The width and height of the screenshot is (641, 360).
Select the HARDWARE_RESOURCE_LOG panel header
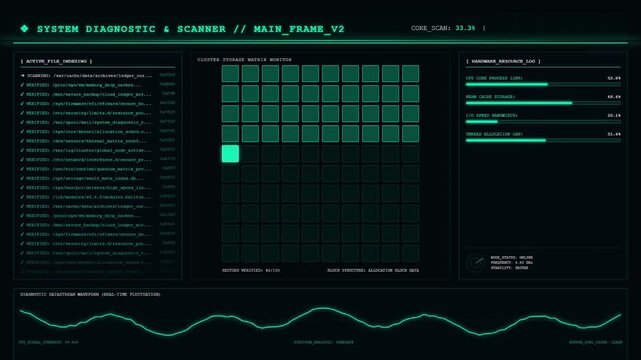coord(503,61)
